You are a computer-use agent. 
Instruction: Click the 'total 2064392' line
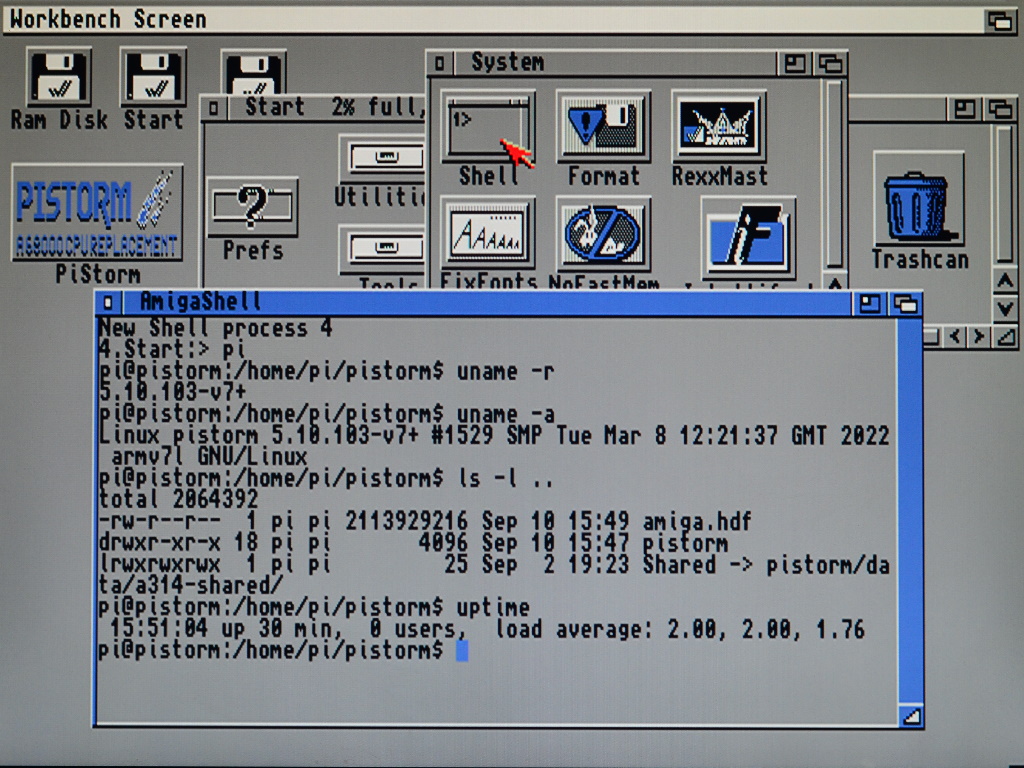[178, 500]
